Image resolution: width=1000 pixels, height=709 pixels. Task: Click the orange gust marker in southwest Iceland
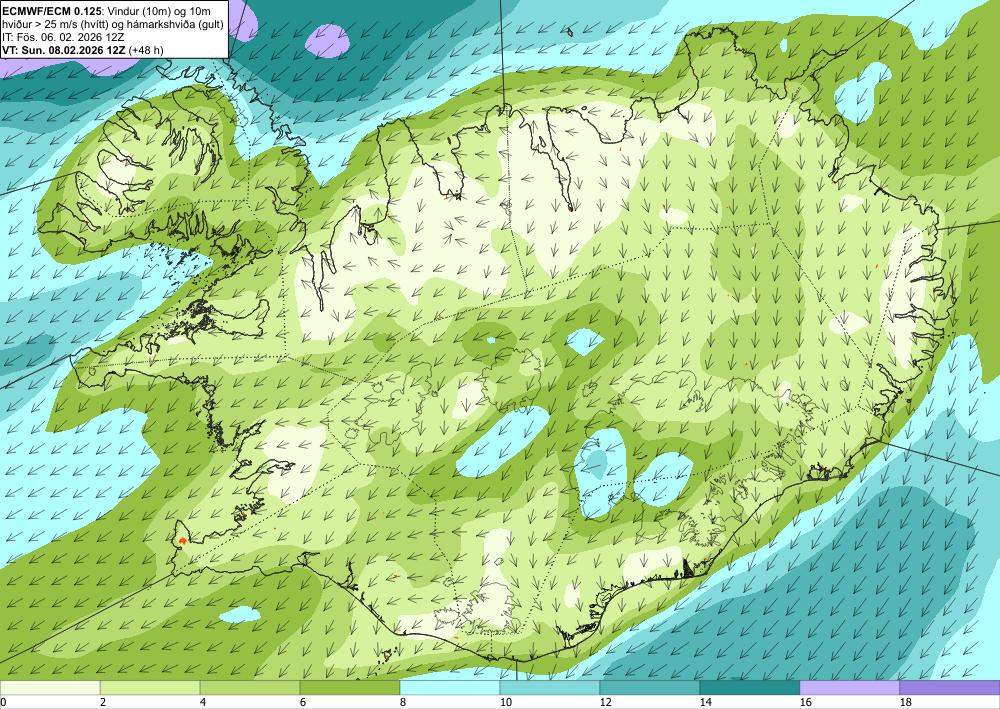click(x=183, y=541)
